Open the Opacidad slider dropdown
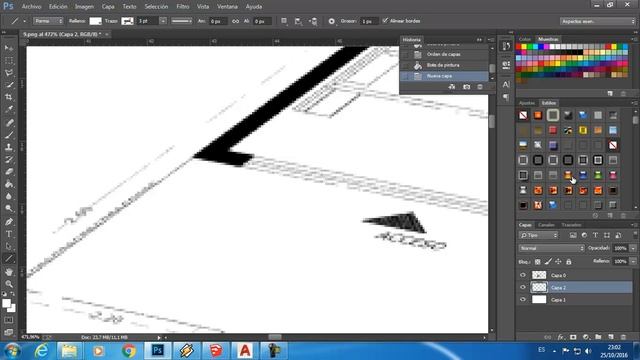The width and height of the screenshot is (640, 360). click(633, 248)
